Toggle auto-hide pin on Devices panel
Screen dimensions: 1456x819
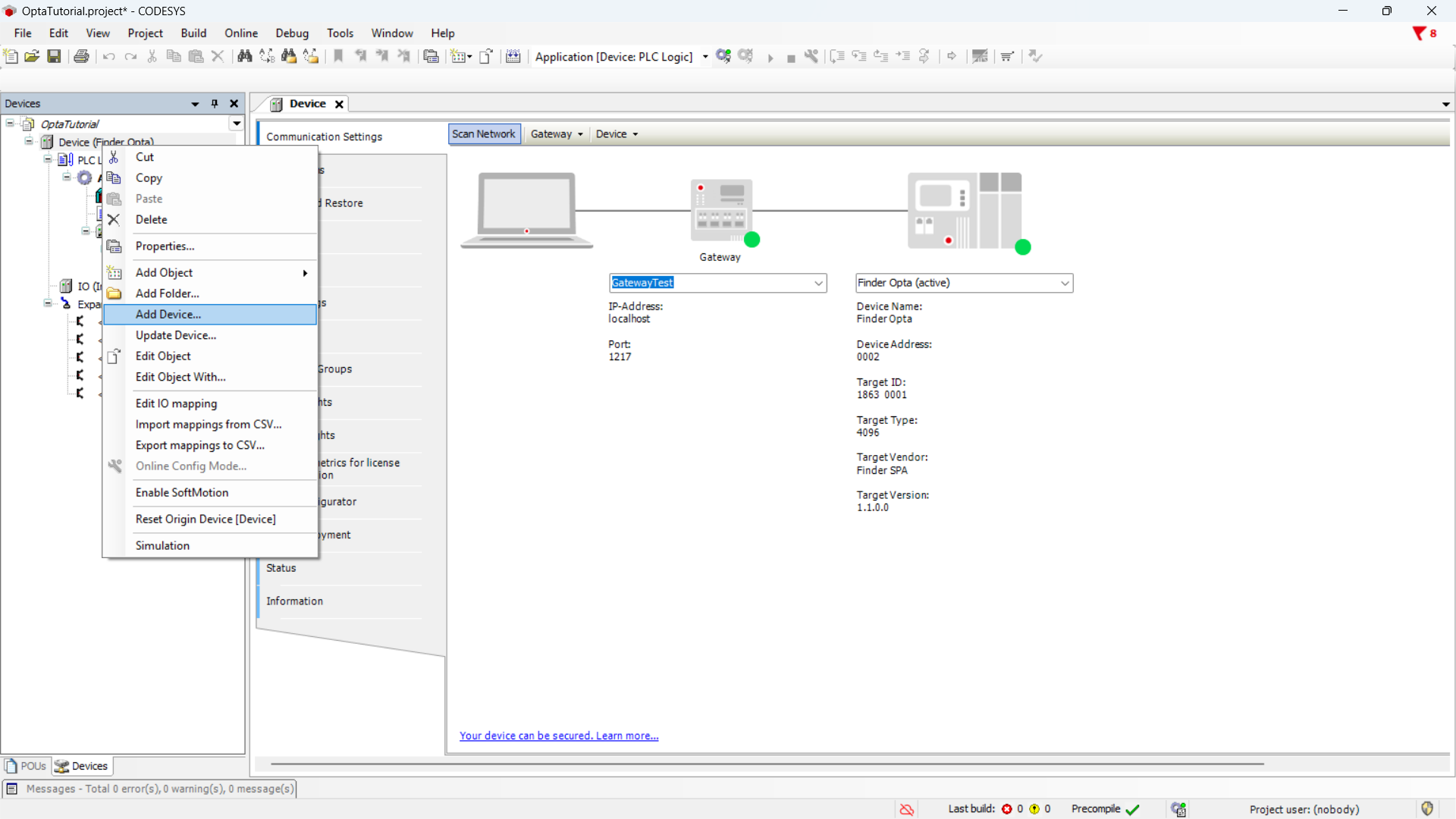[x=215, y=104]
